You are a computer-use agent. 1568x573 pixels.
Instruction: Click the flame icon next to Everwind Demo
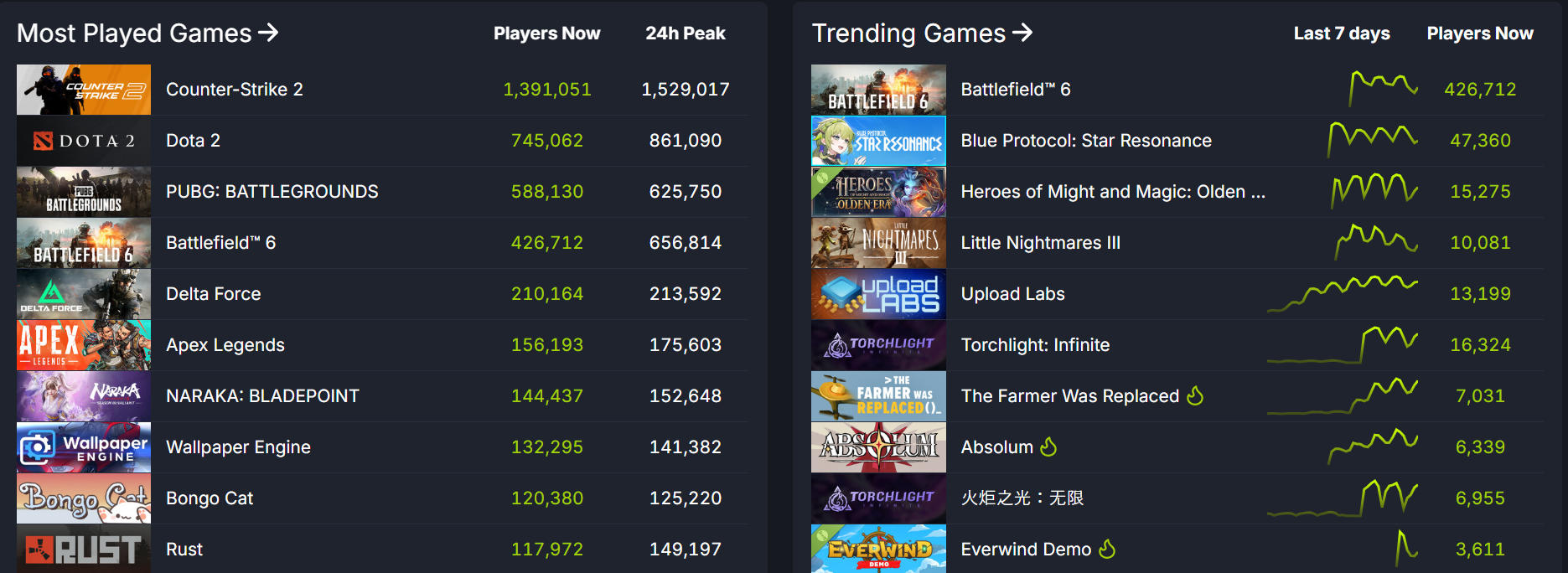(x=1107, y=549)
